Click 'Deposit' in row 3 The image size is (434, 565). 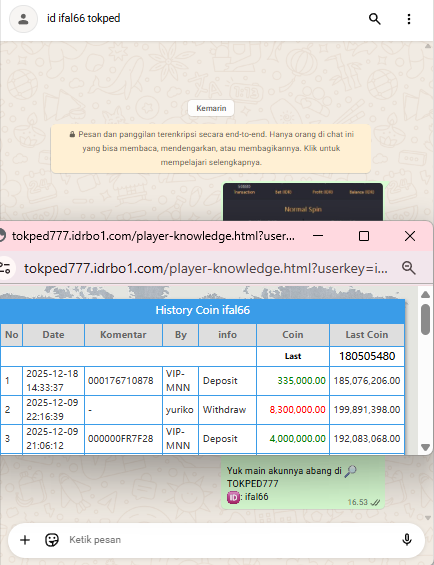tap(220, 439)
